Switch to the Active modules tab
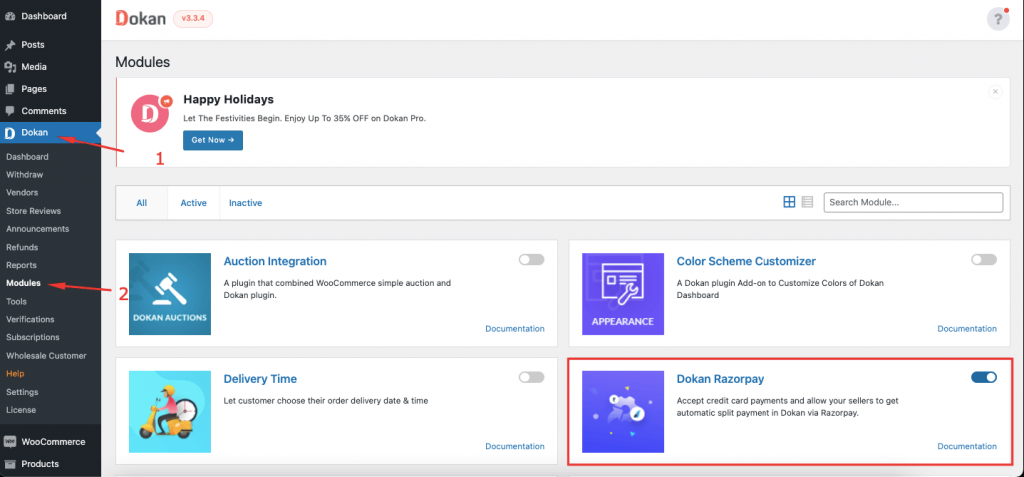This screenshot has width=1024, height=477. (193, 203)
